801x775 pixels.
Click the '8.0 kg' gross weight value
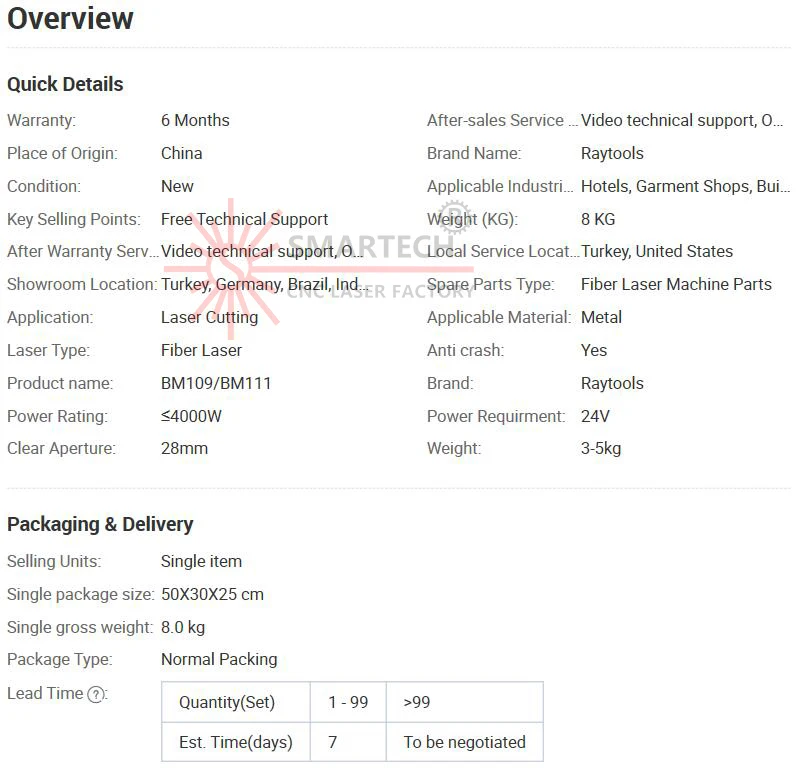[183, 627]
